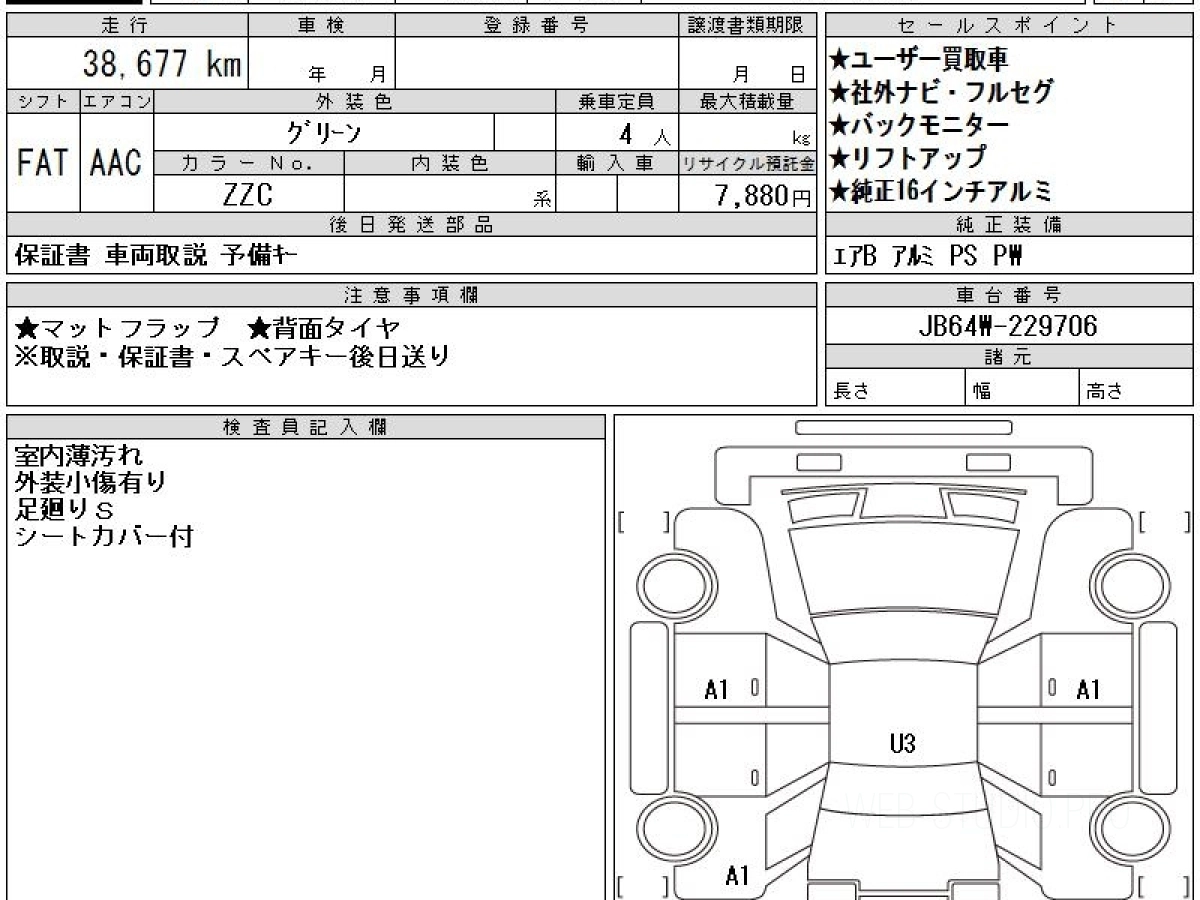Click the U3 dent mark on the roof
This screenshot has width=1200, height=900.
tap(902, 743)
